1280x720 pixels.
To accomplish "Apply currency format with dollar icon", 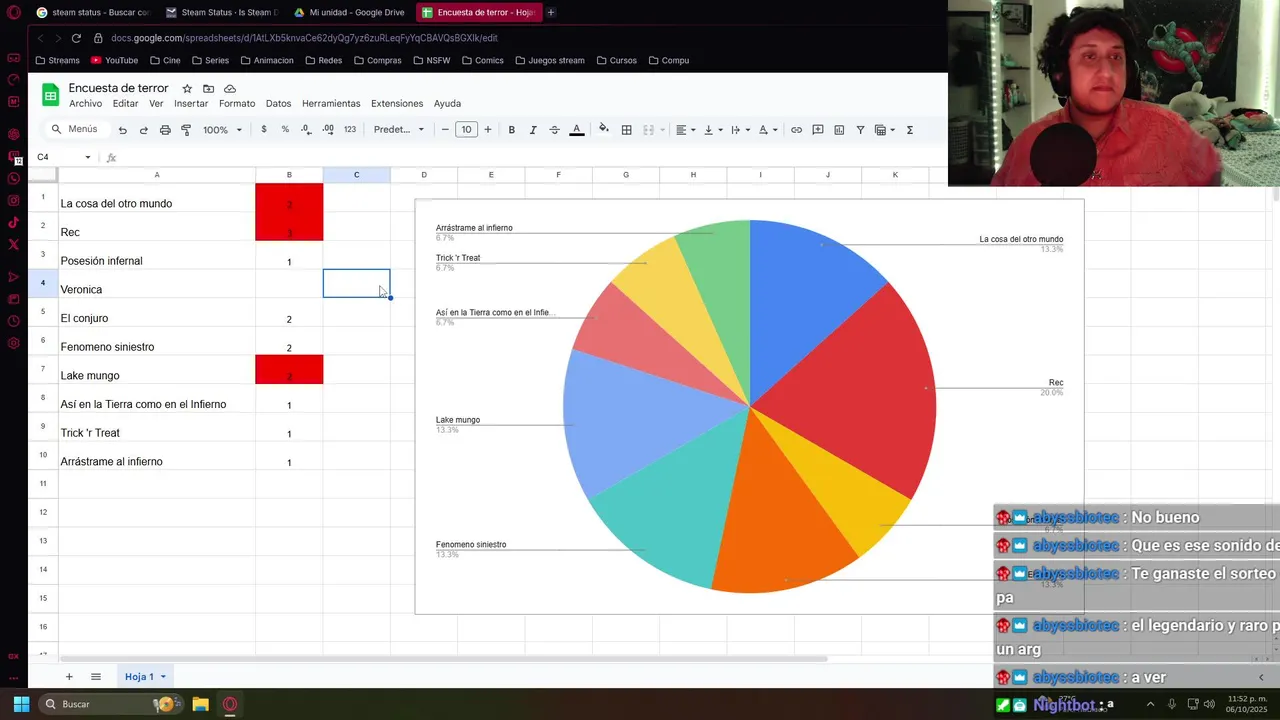I will 264,130.
